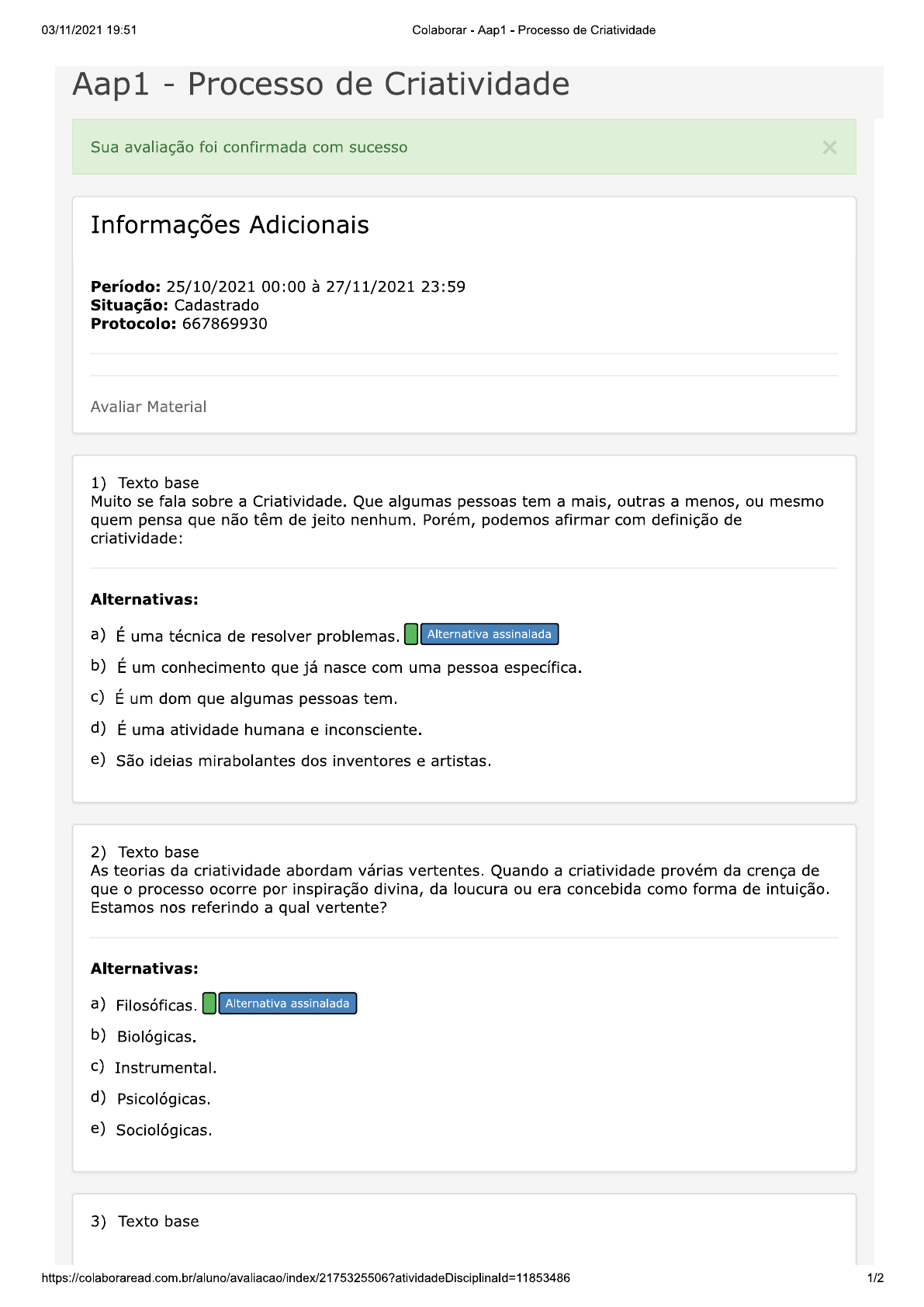Click the green marker beside question 1 answer
Screen dimensions: 924x1307
(411, 634)
